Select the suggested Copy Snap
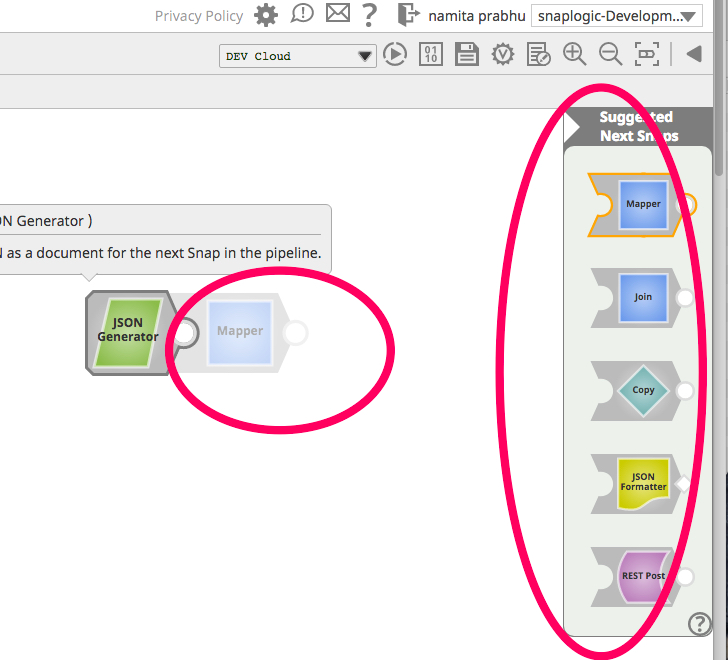 (x=643, y=391)
